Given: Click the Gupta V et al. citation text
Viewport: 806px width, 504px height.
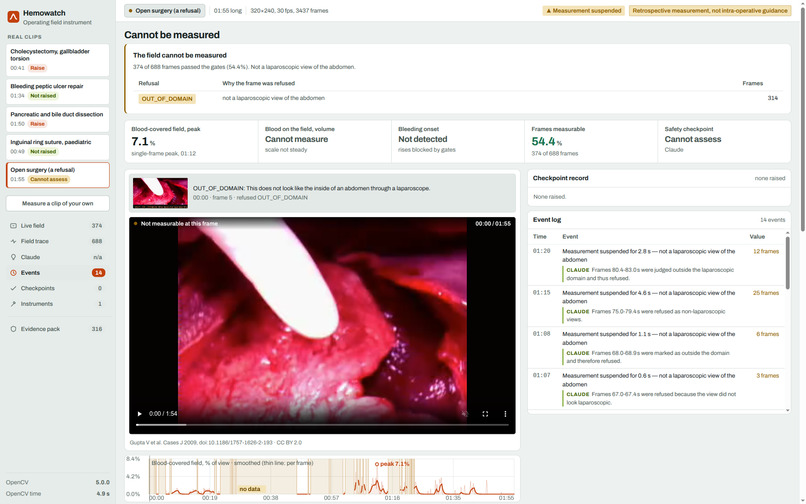Looking at the screenshot, I should point(216,442).
